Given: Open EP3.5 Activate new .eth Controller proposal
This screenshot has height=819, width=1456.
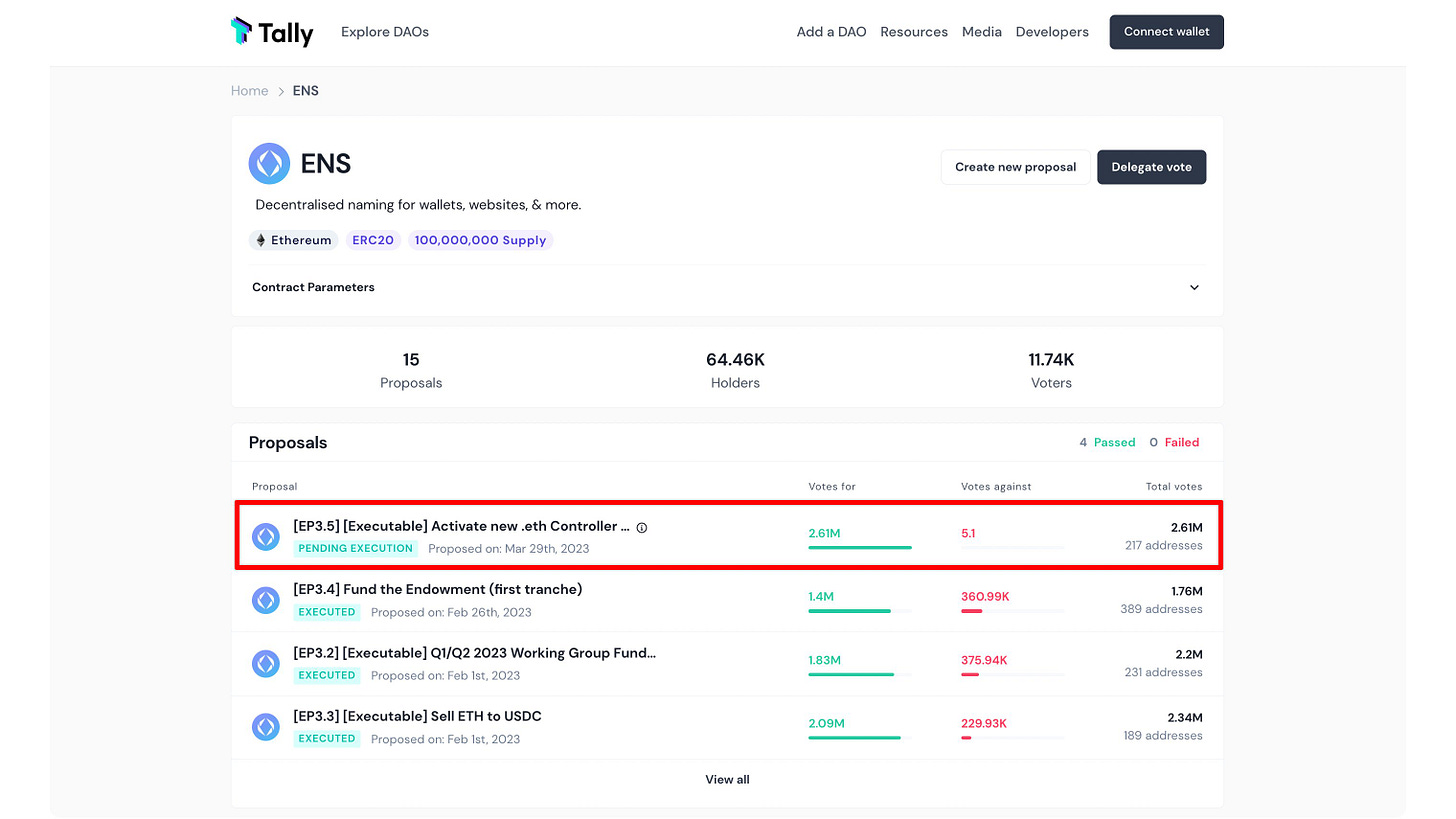Looking at the screenshot, I should pos(462,526).
